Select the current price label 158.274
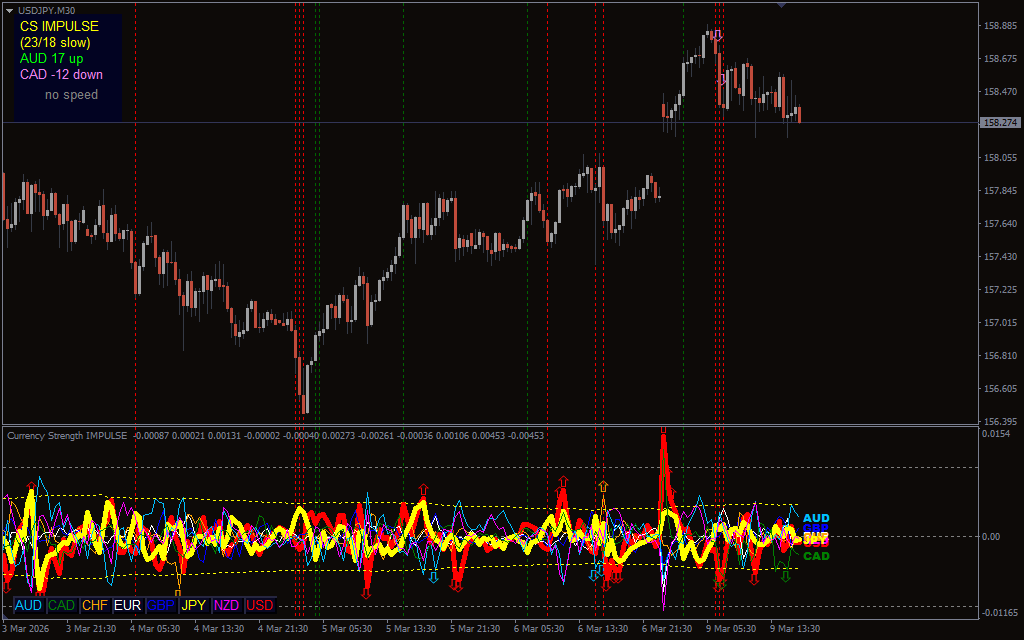This screenshot has height=640, width=1024. [x=1000, y=123]
